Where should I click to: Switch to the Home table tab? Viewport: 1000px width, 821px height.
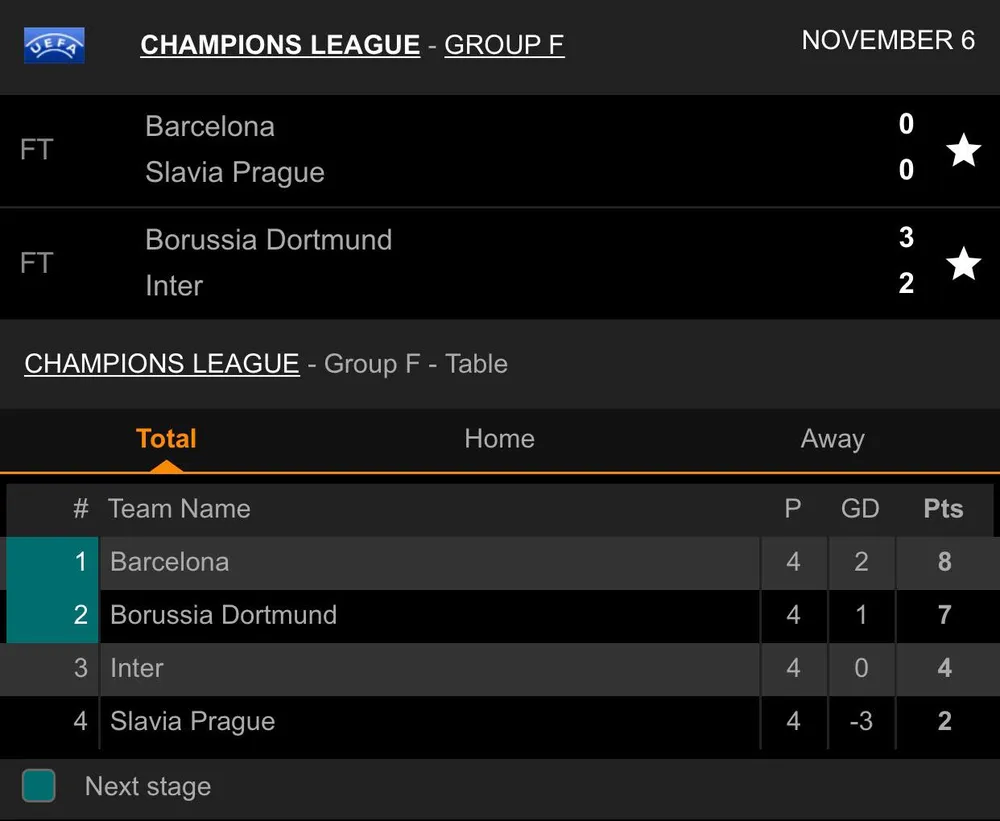(499, 439)
